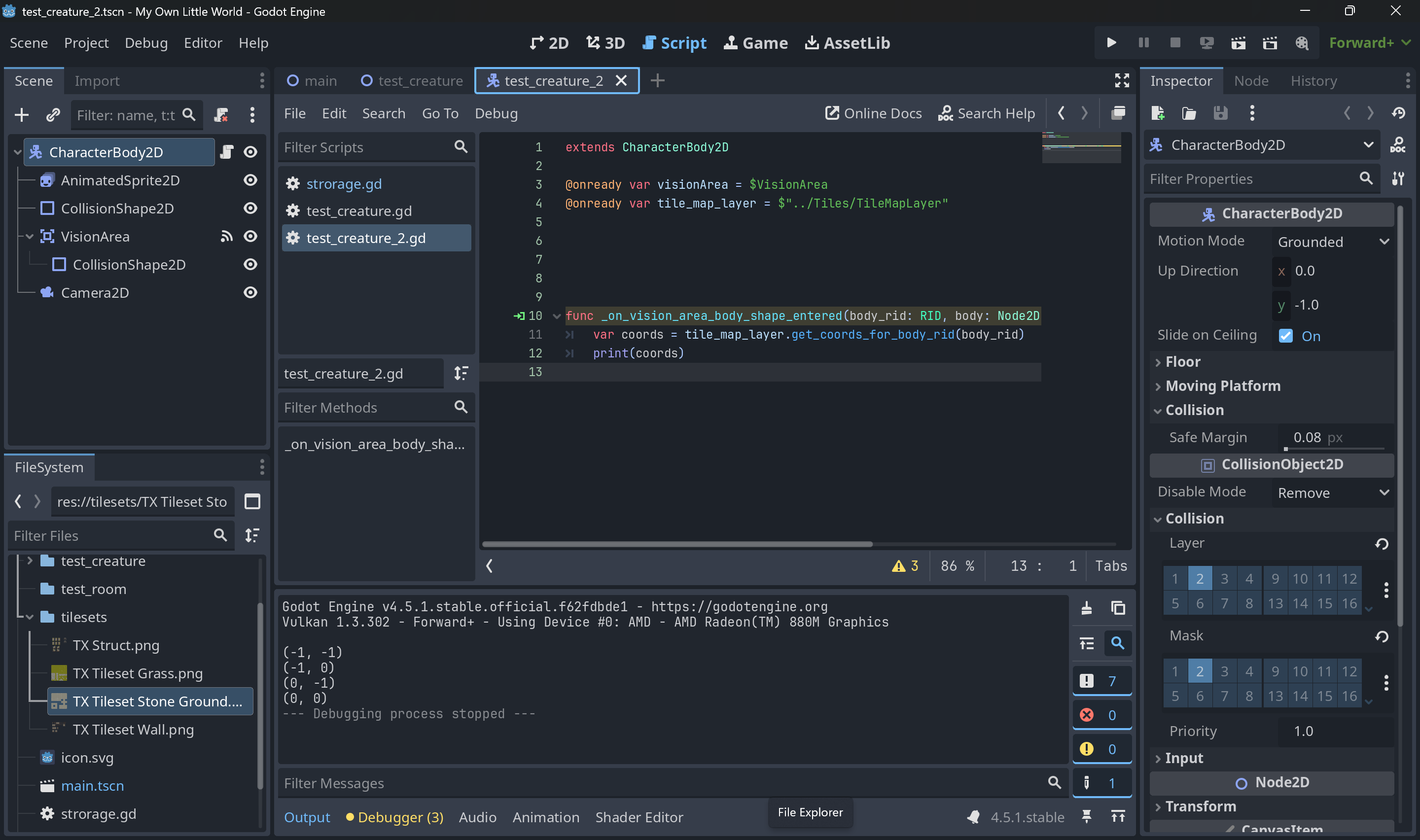Toggle Slide on Ceiling checkbox
1420x840 pixels.
tap(1285, 336)
